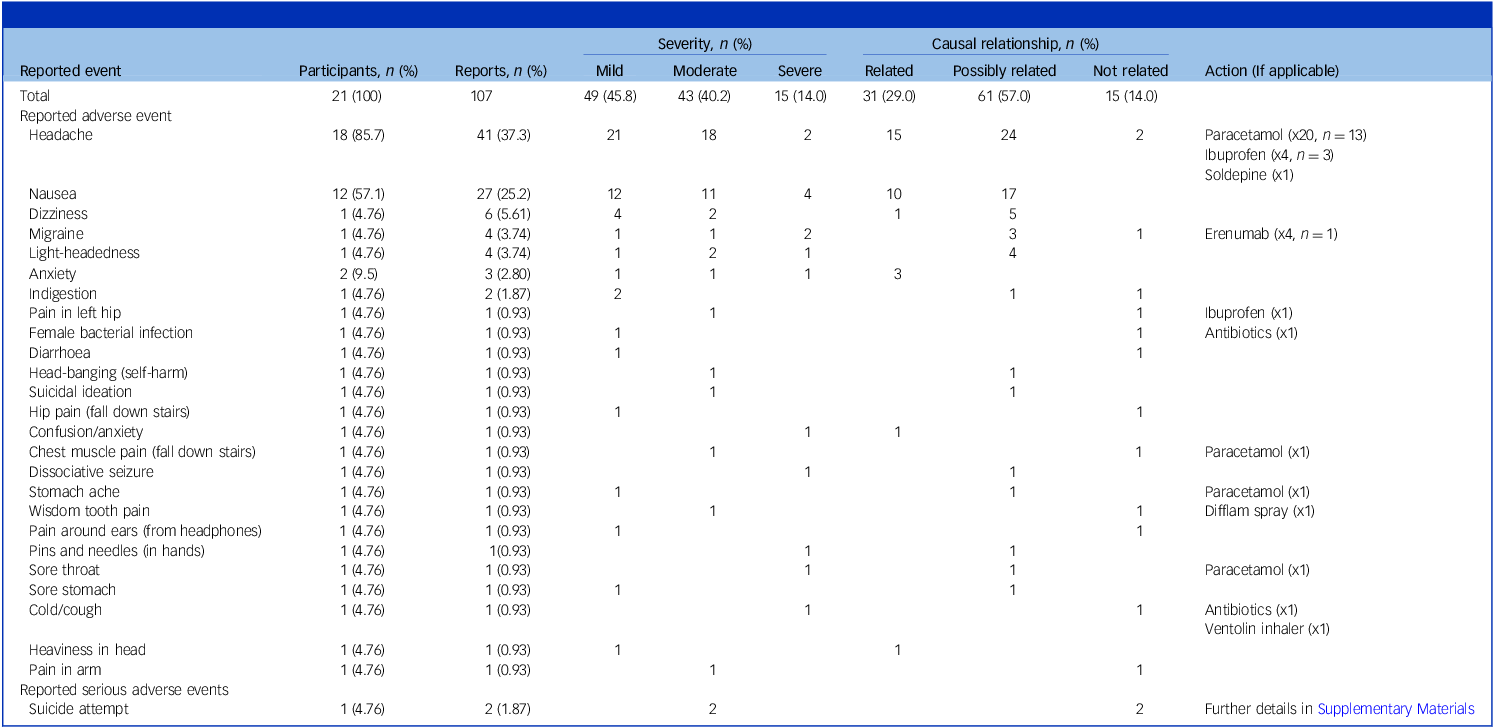
Task: Click the 'Moderate' column header
Action: (x=704, y=71)
